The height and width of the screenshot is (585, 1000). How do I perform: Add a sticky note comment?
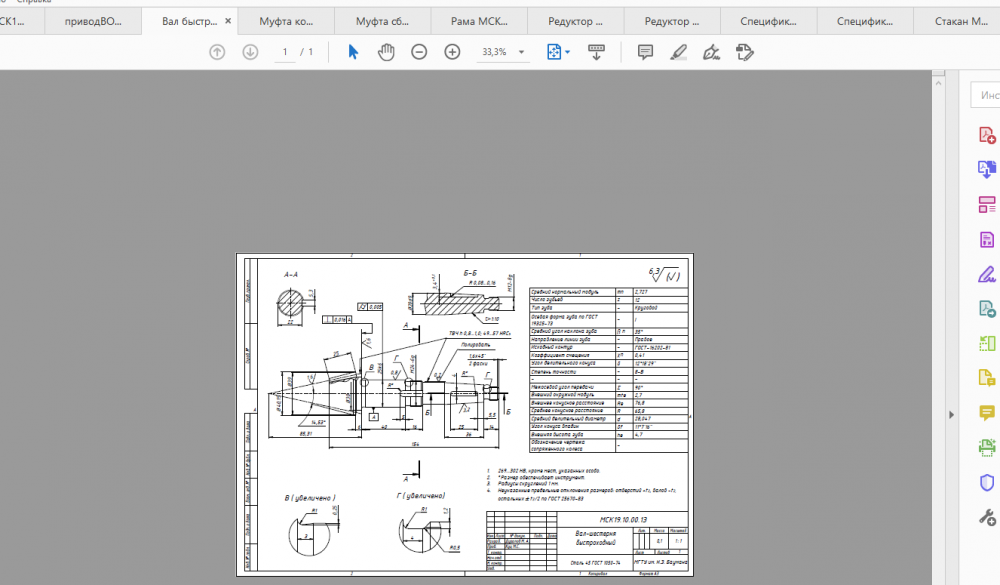[x=645, y=52]
